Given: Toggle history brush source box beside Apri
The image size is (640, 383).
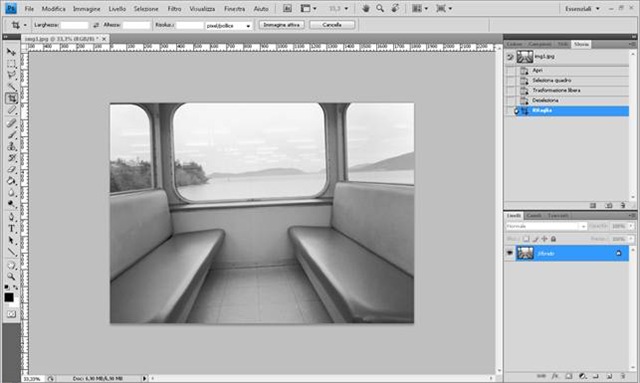Looking at the screenshot, I should click(510, 71).
